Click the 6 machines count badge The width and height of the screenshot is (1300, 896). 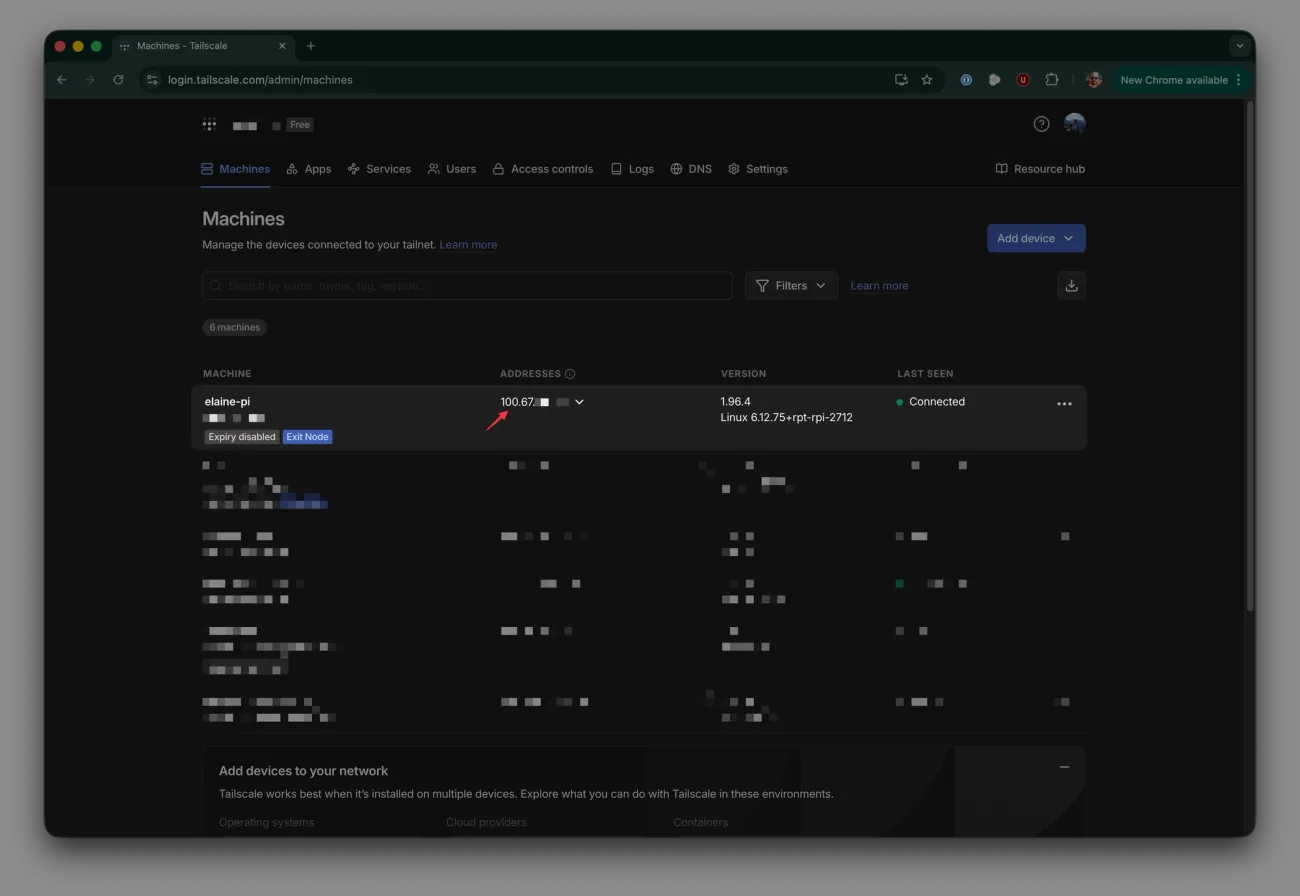[235, 327]
